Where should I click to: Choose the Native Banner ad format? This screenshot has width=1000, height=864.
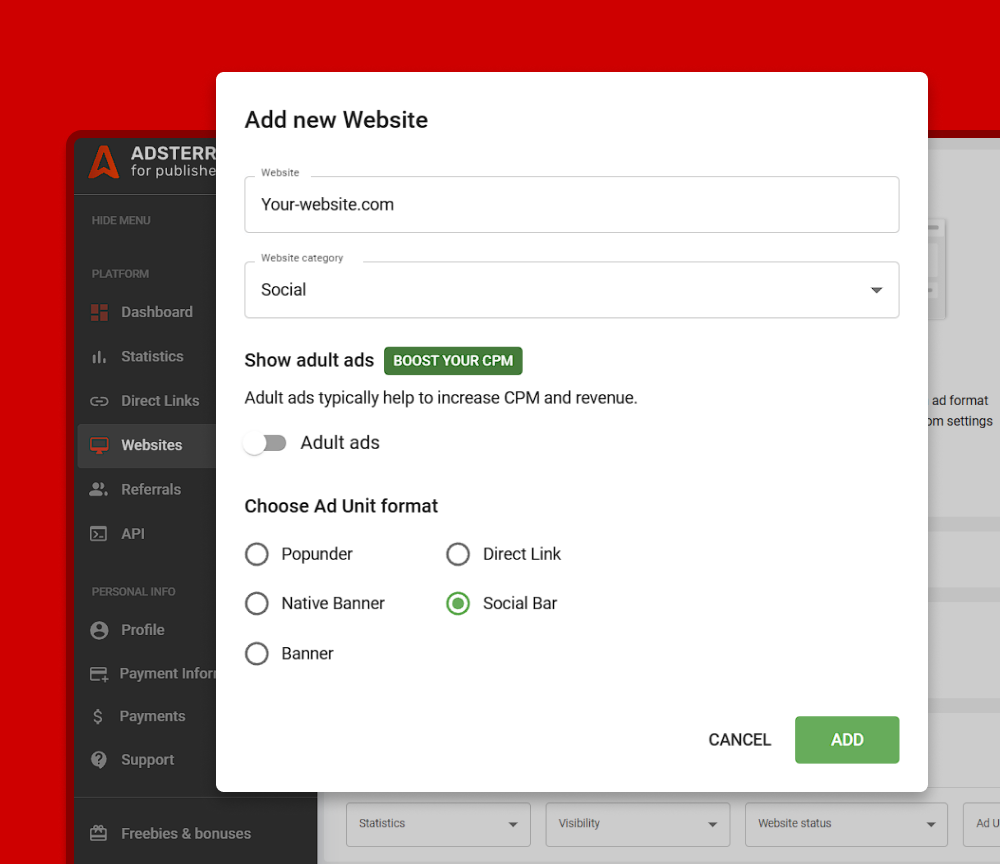(256, 603)
